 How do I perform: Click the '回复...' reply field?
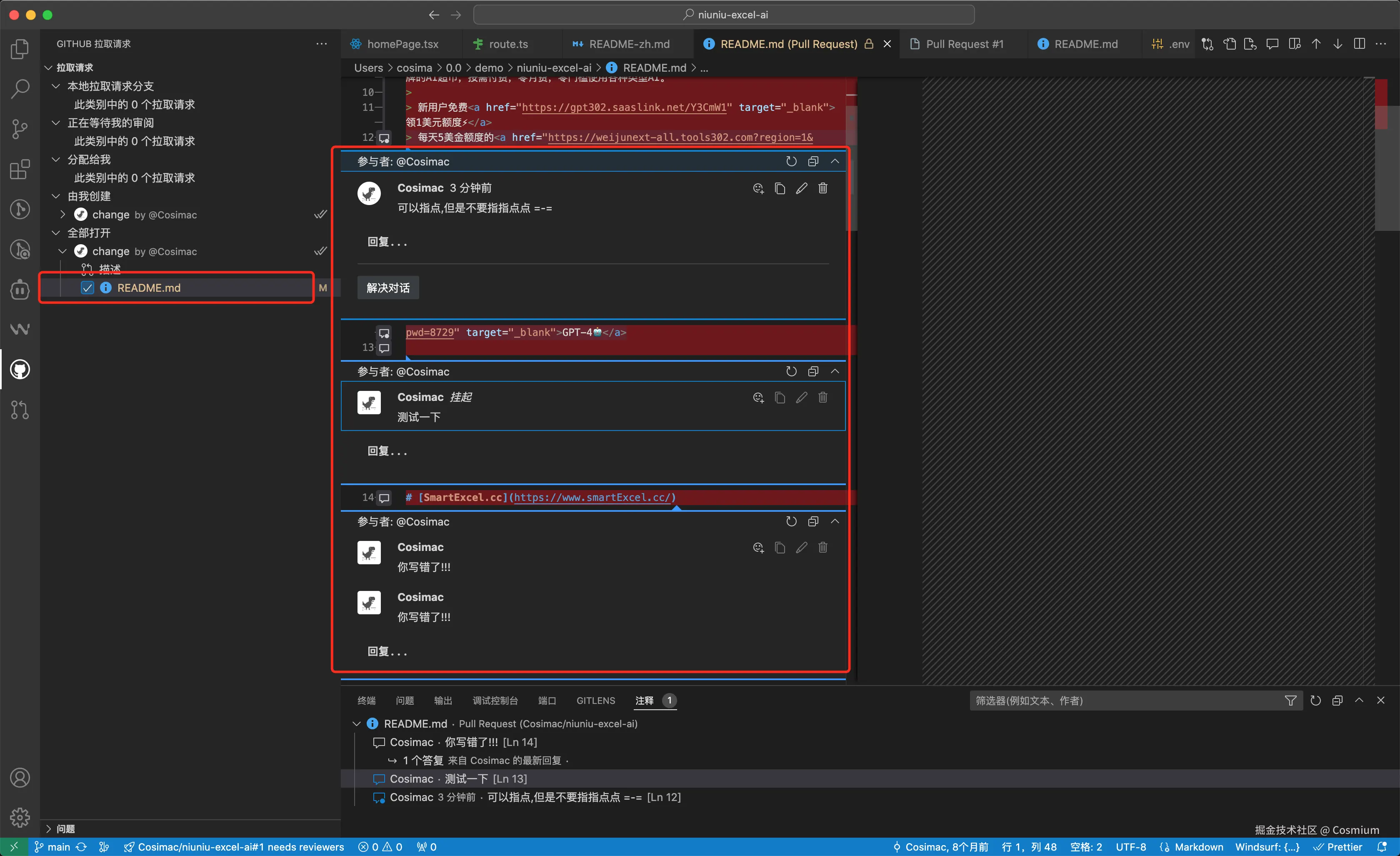(x=387, y=242)
